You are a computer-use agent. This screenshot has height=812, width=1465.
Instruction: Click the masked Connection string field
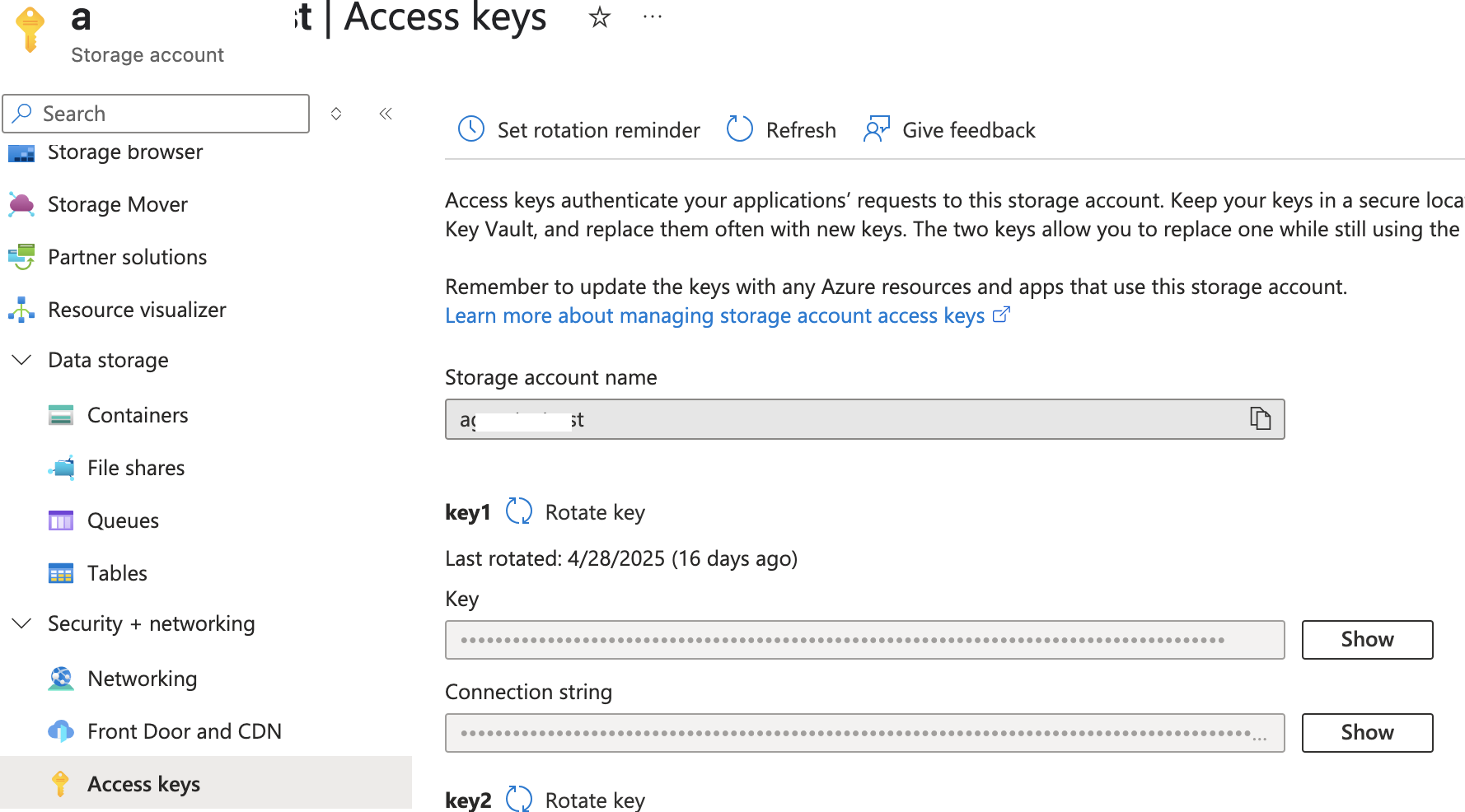pyautogui.click(x=864, y=733)
